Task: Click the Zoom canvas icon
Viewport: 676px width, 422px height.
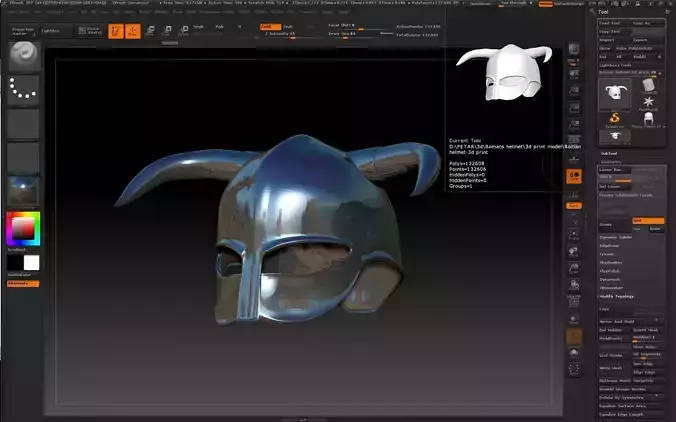Action: [574, 91]
